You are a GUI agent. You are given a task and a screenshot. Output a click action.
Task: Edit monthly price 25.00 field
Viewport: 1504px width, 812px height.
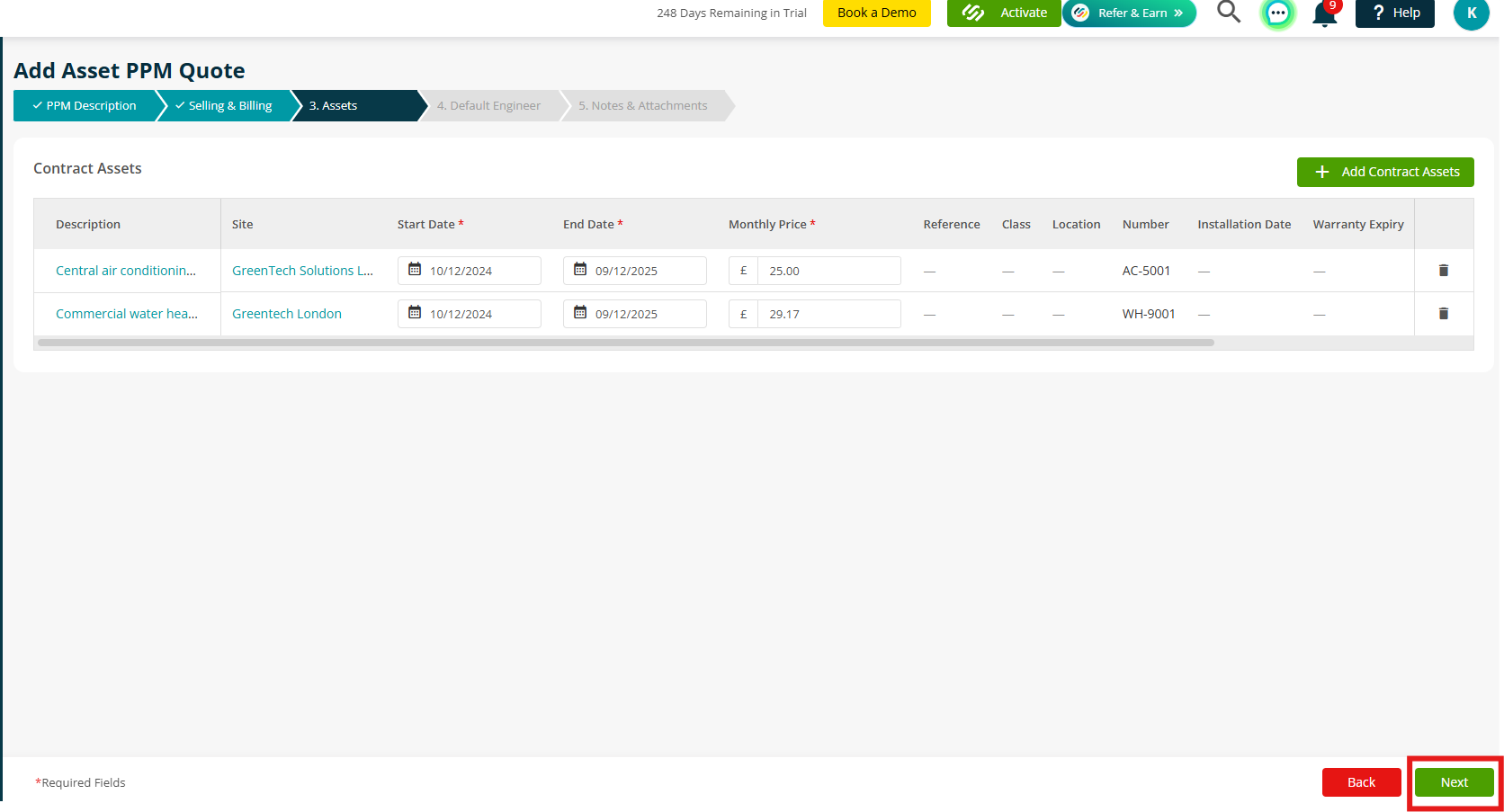point(828,271)
